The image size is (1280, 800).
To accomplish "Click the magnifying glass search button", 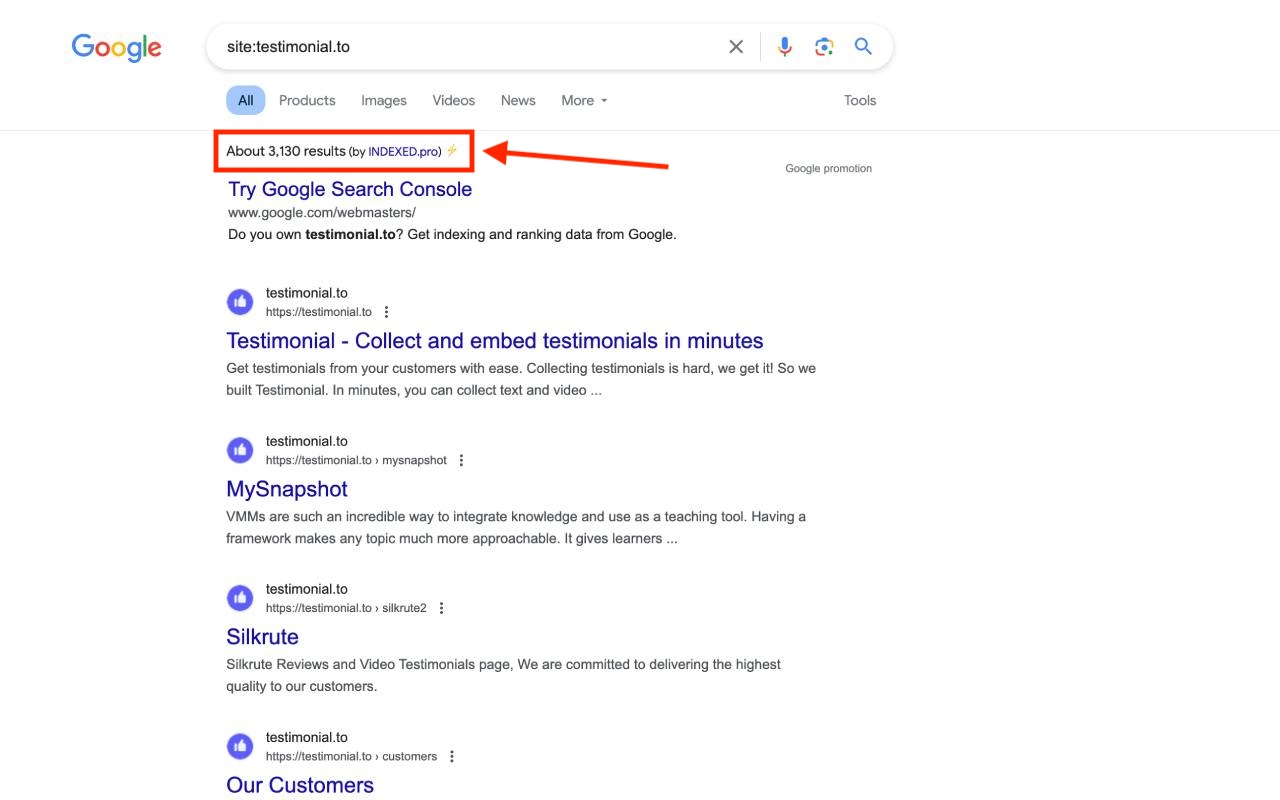I will pos(863,46).
